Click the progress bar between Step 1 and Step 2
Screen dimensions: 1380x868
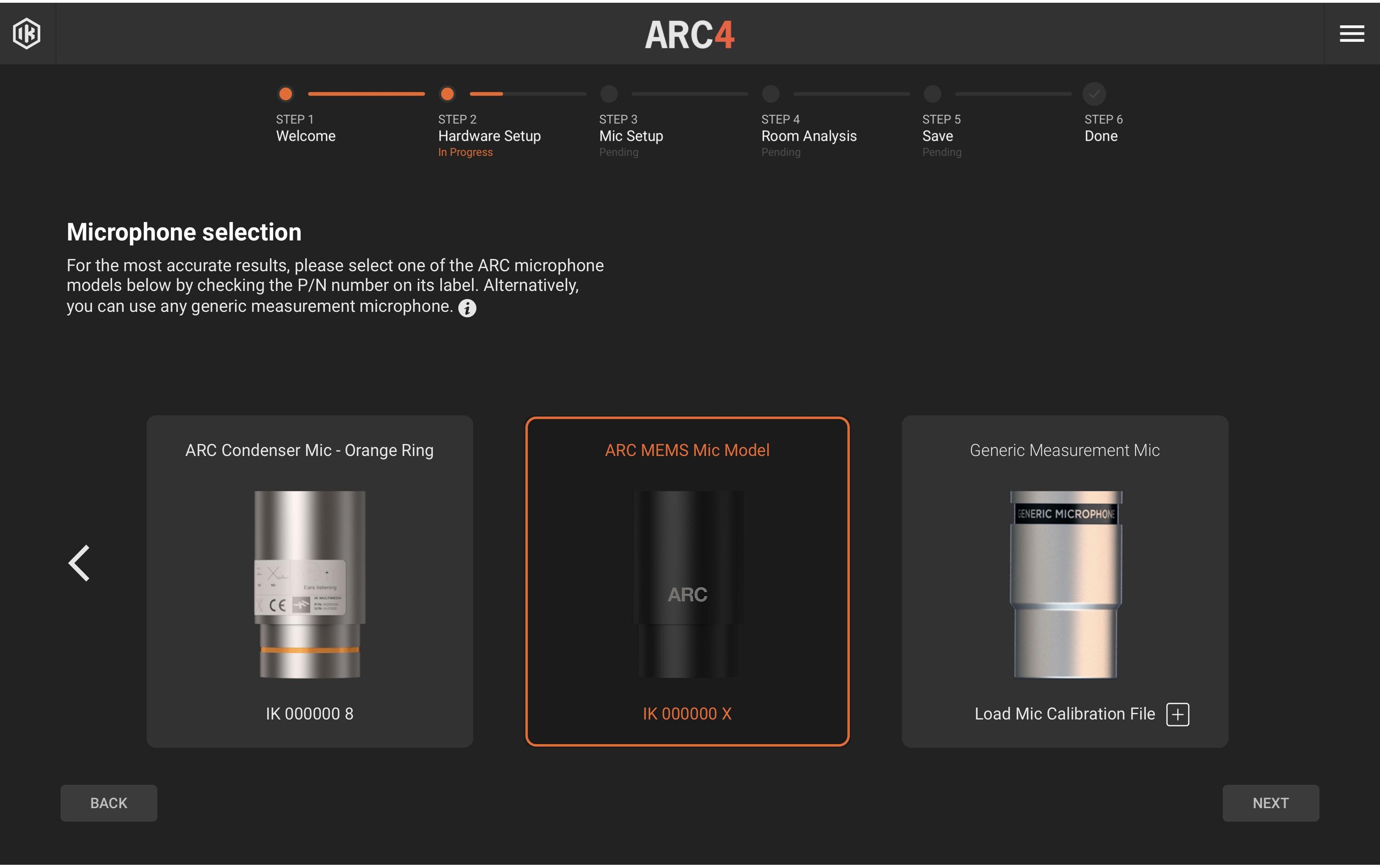[x=367, y=94]
